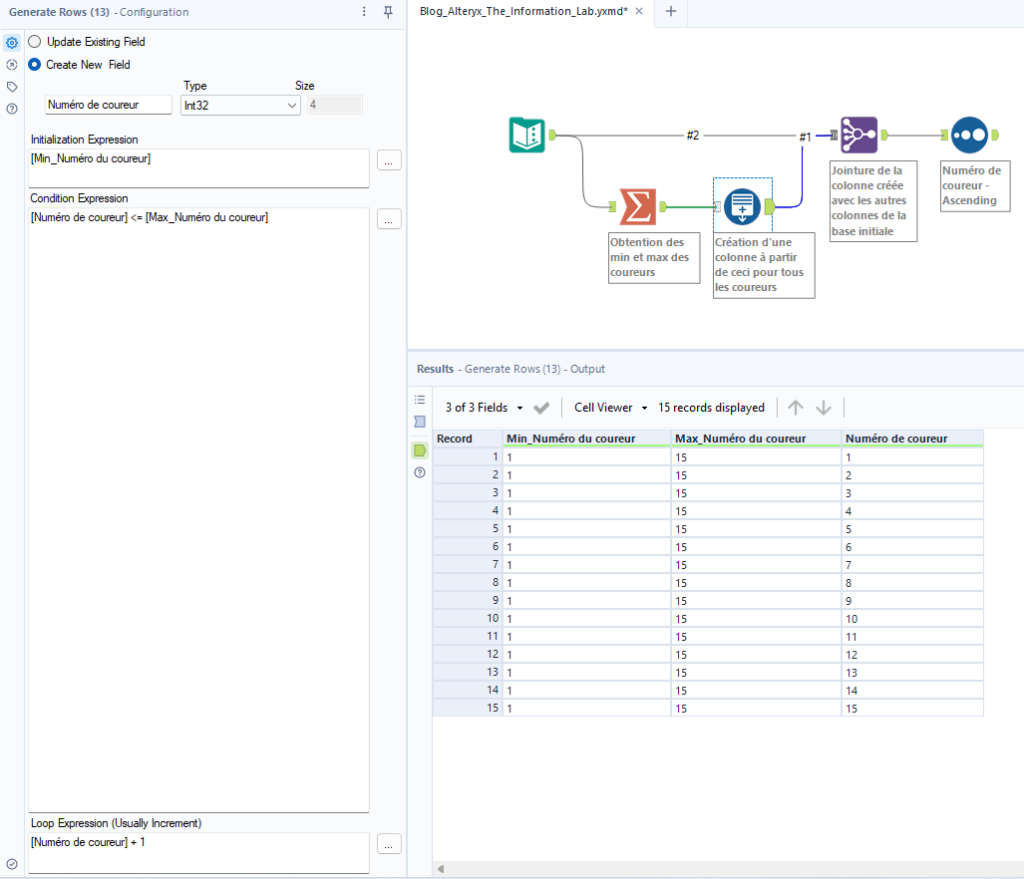Open the Results metadata icon
This screenshot has width=1024, height=879.
(420, 422)
